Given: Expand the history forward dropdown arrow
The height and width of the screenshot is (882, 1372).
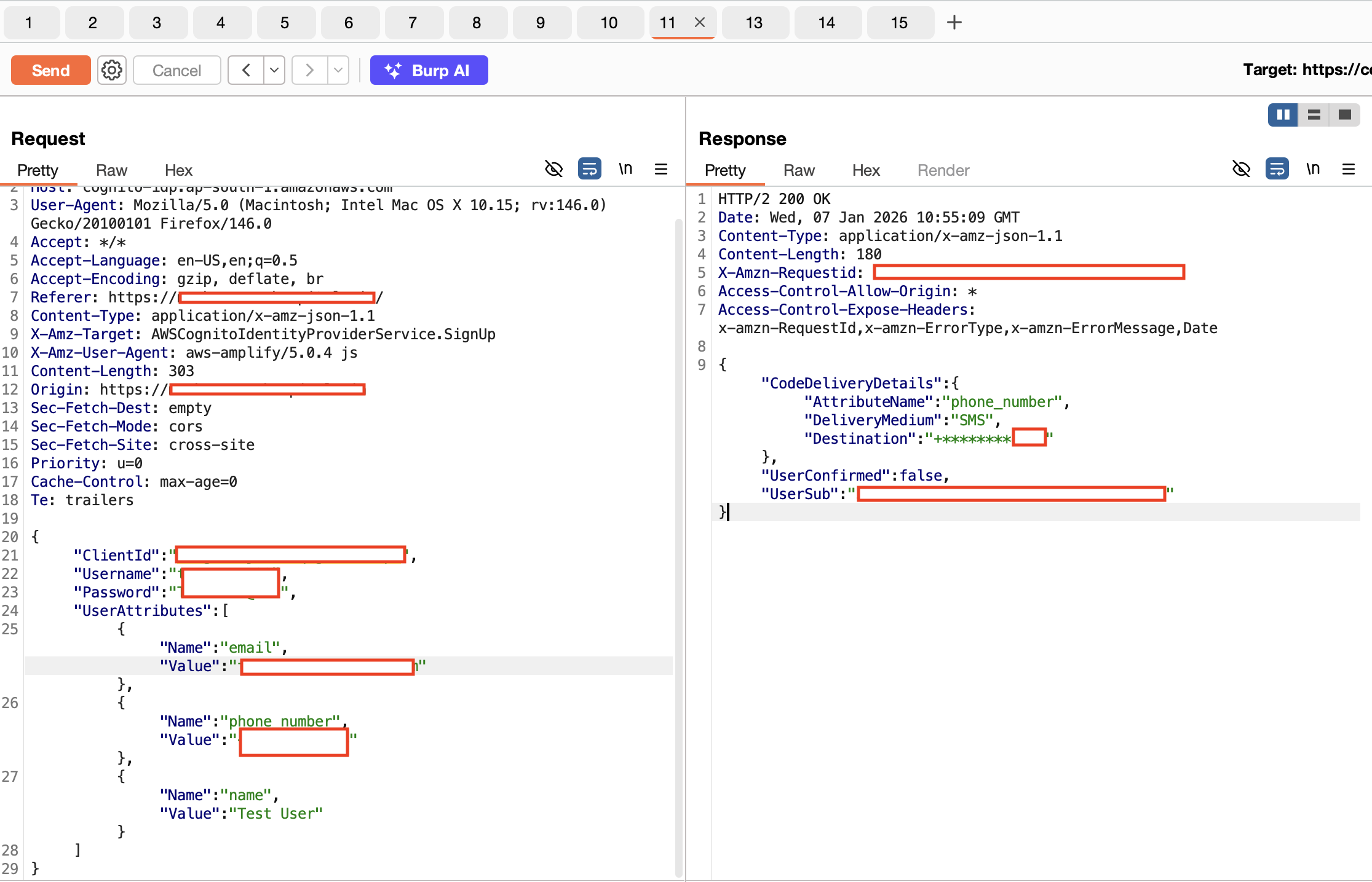Looking at the screenshot, I should pos(338,70).
